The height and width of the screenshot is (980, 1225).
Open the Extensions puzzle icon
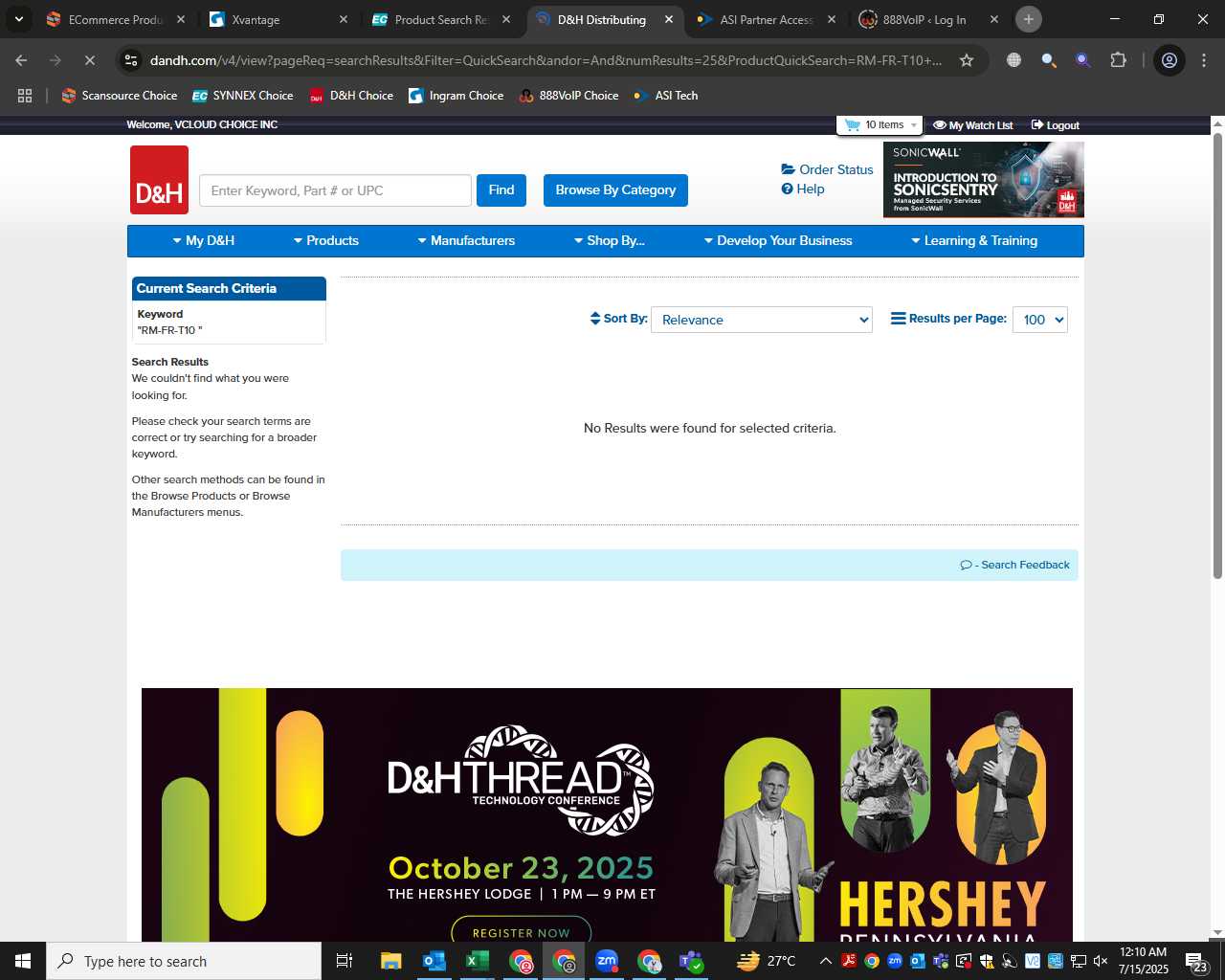coord(1118,60)
